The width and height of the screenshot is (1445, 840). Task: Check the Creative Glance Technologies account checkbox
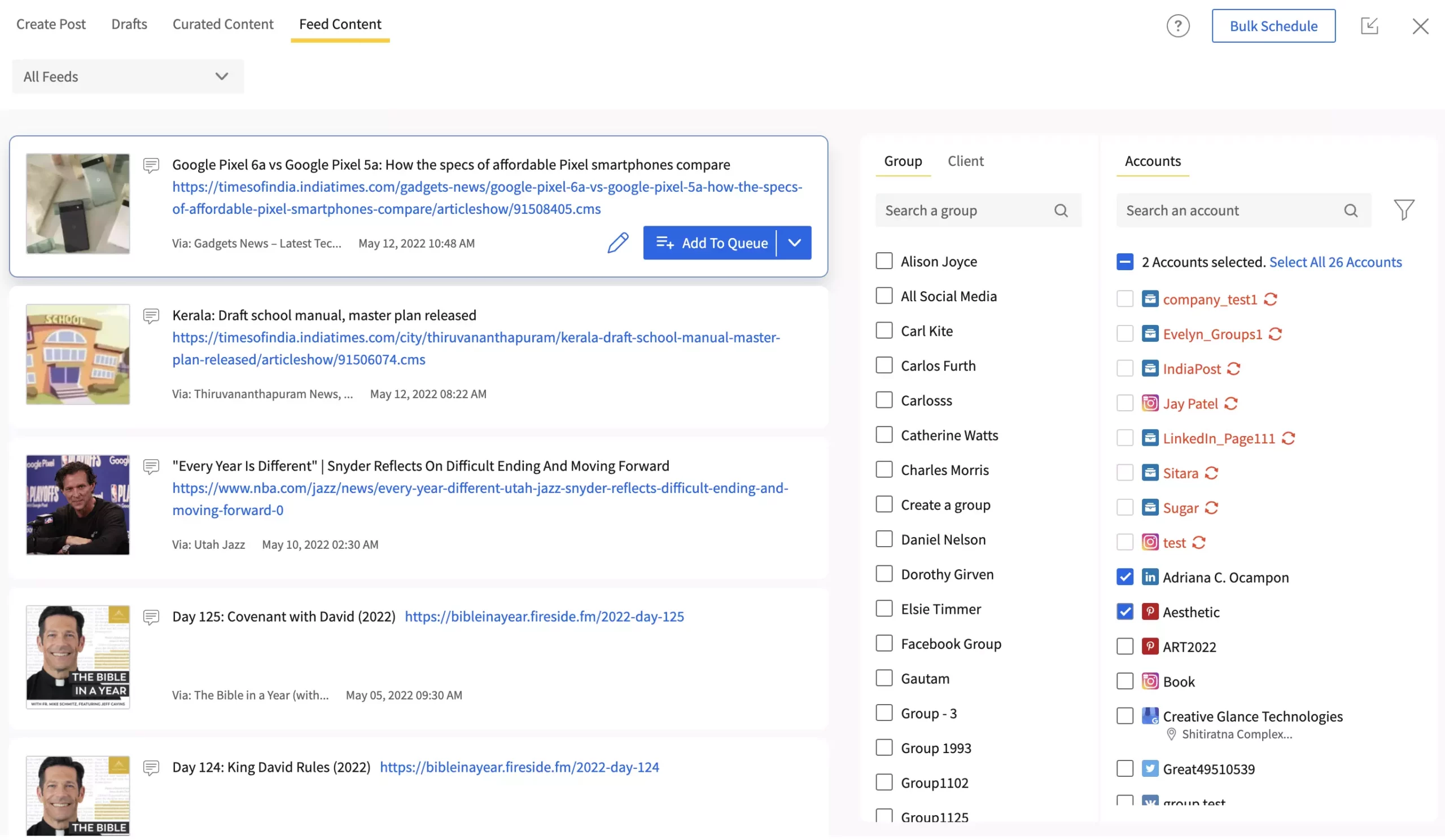coord(1124,716)
